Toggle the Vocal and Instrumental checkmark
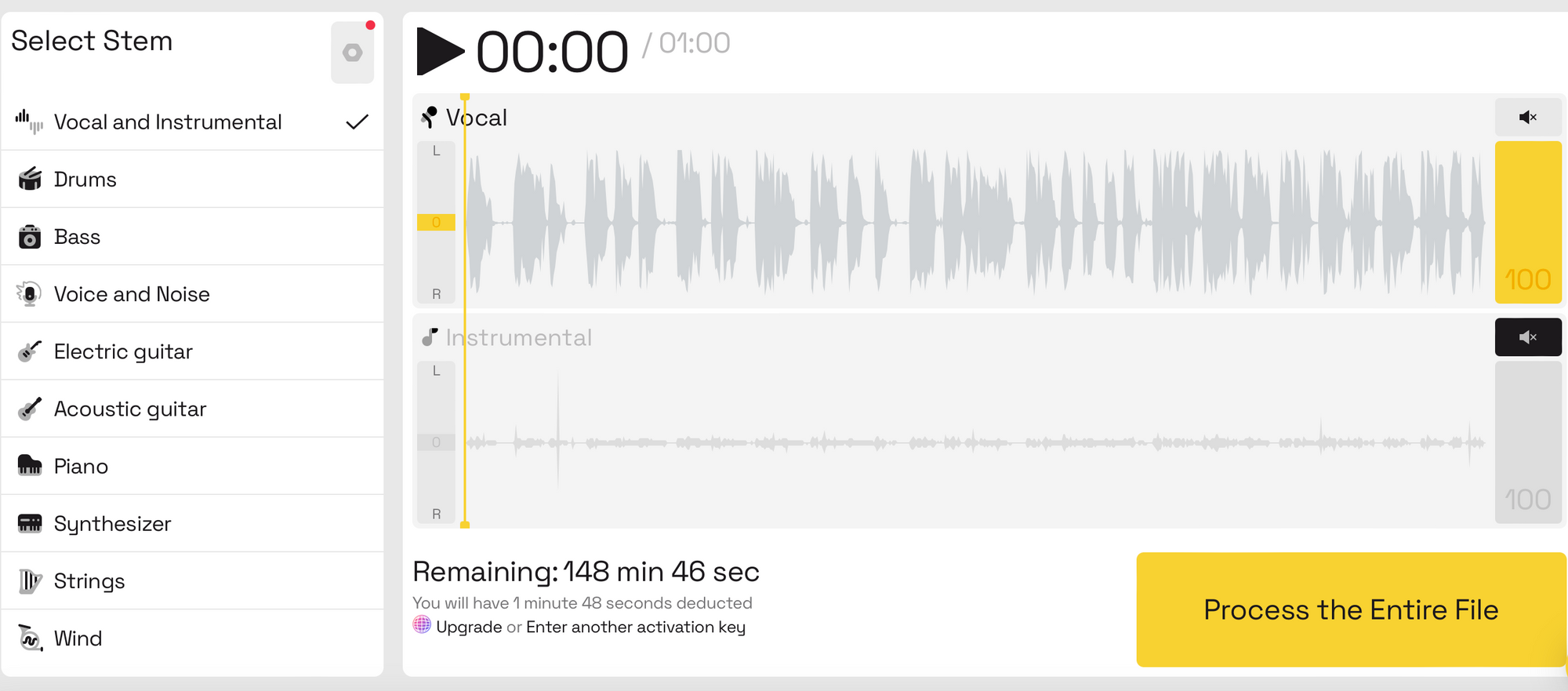This screenshot has width=1568, height=691. tap(357, 122)
